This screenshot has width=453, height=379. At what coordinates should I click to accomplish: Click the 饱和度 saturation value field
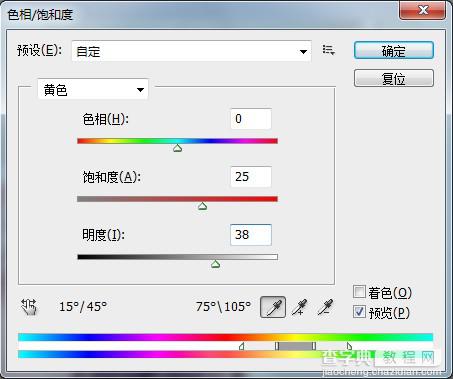(251, 177)
